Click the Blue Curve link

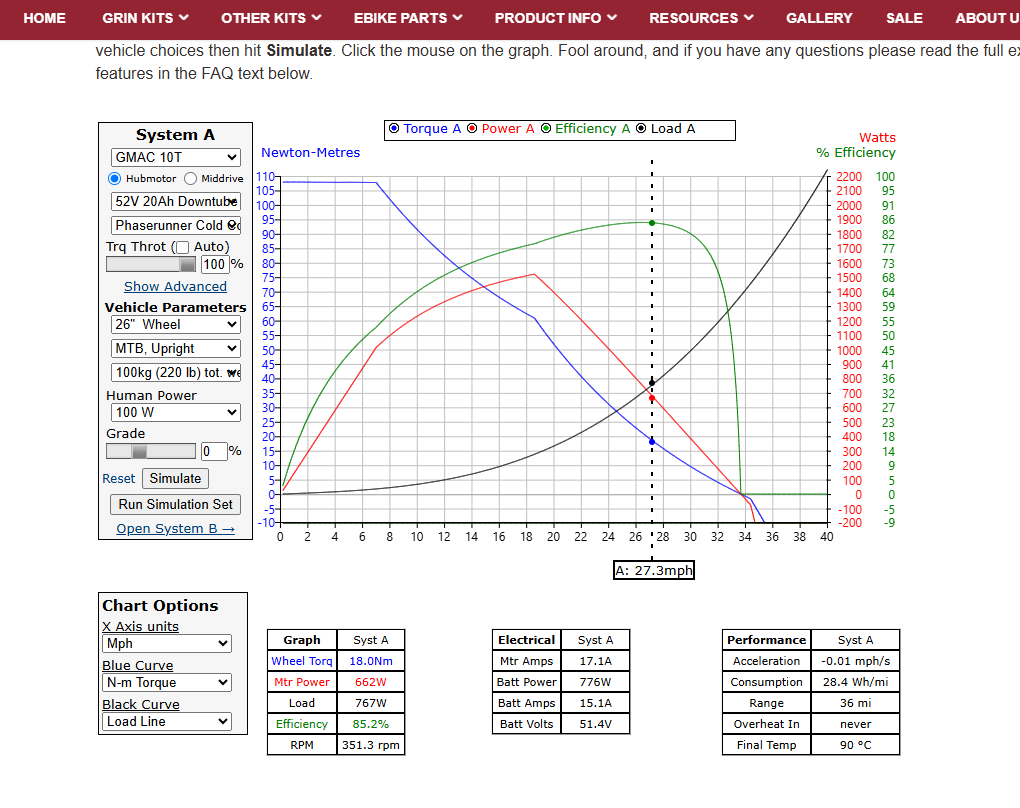pyautogui.click(x=138, y=666)
